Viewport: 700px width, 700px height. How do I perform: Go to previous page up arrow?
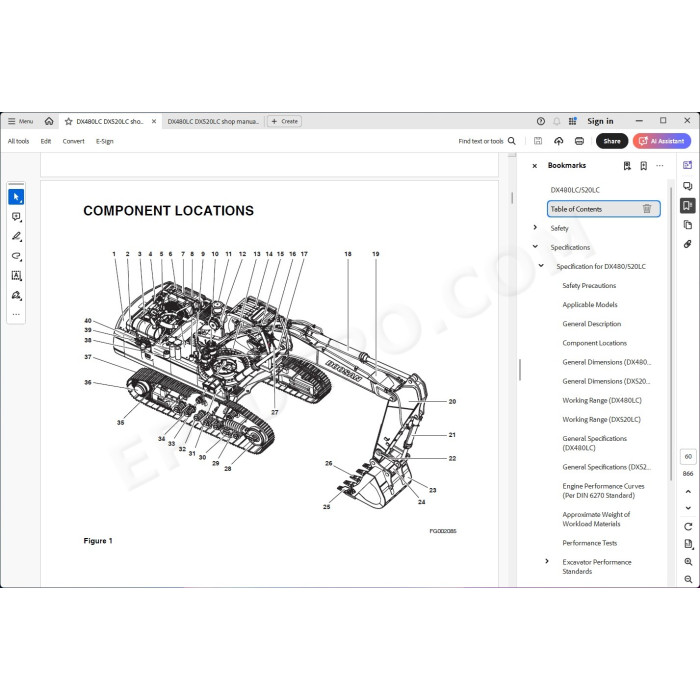pos(688,492)
